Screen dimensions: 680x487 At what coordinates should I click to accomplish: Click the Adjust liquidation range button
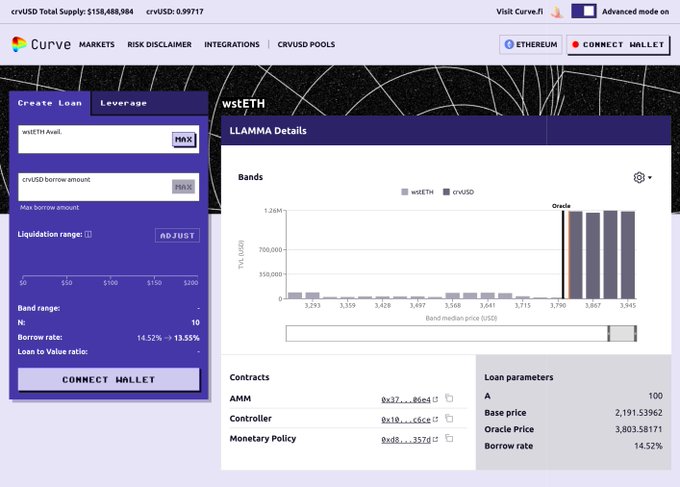tap(177, 235)
